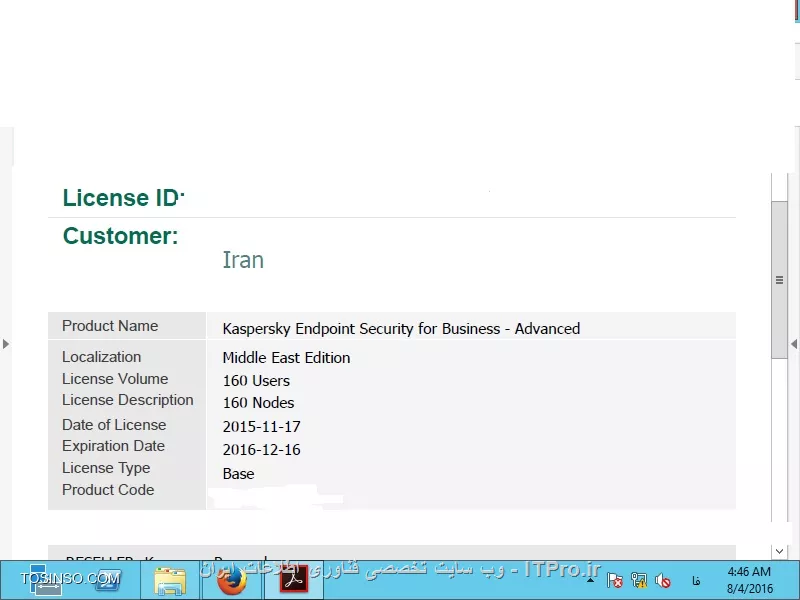Viewport: 800px width, 600px height.
Task: Switch to Firefox in the taskbar
Action: pos(232,581)
